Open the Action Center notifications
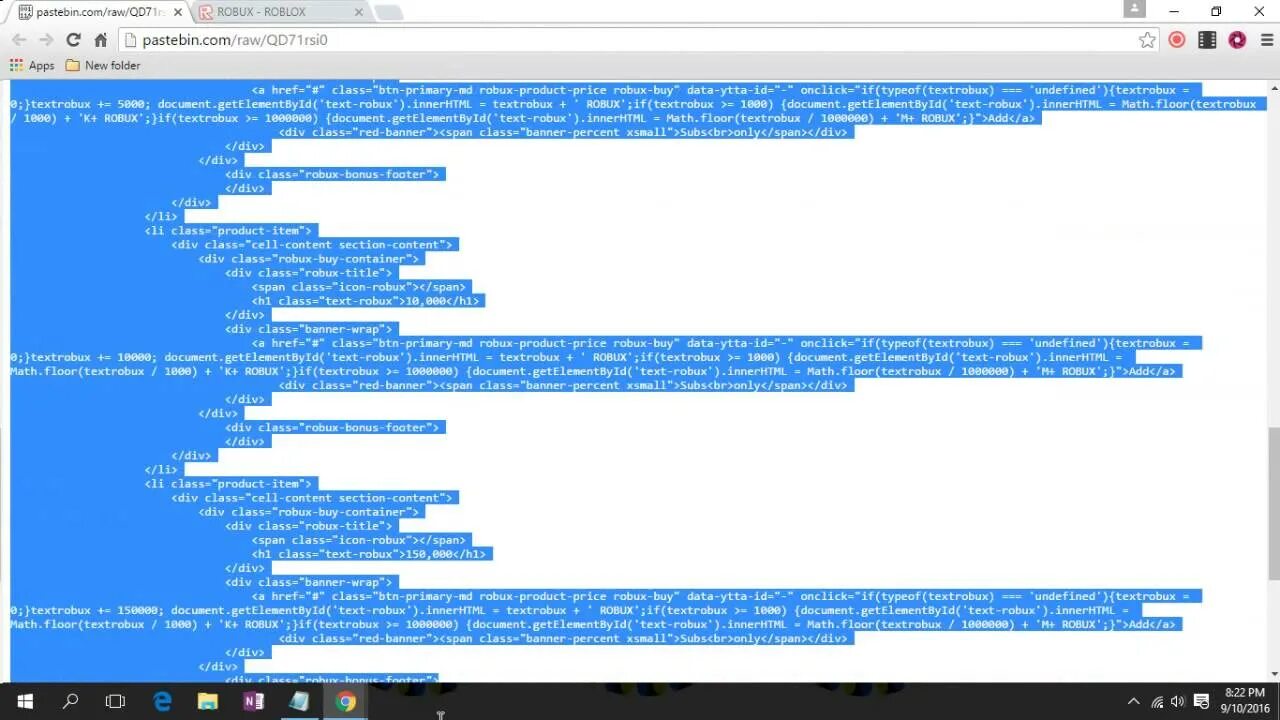This screenshot has height=720, width=1280. coord(1202,702)
